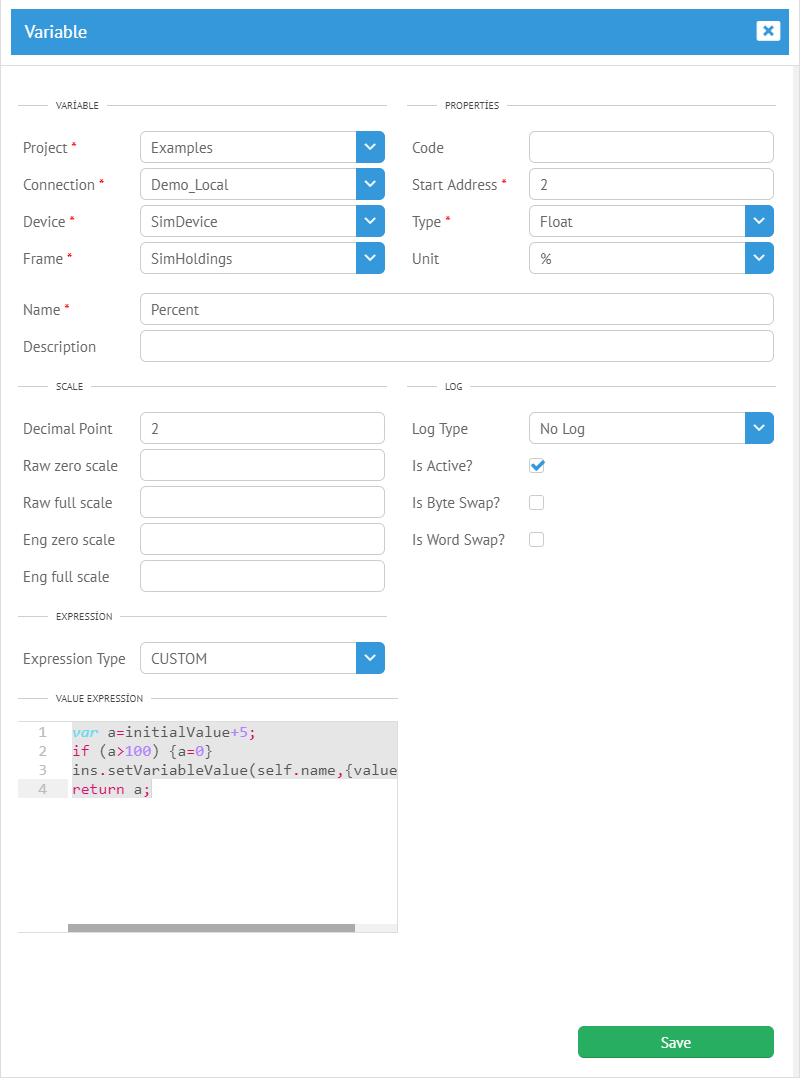Focus the Raw full scale field
808x1090 pixels.
coord(262,503)
